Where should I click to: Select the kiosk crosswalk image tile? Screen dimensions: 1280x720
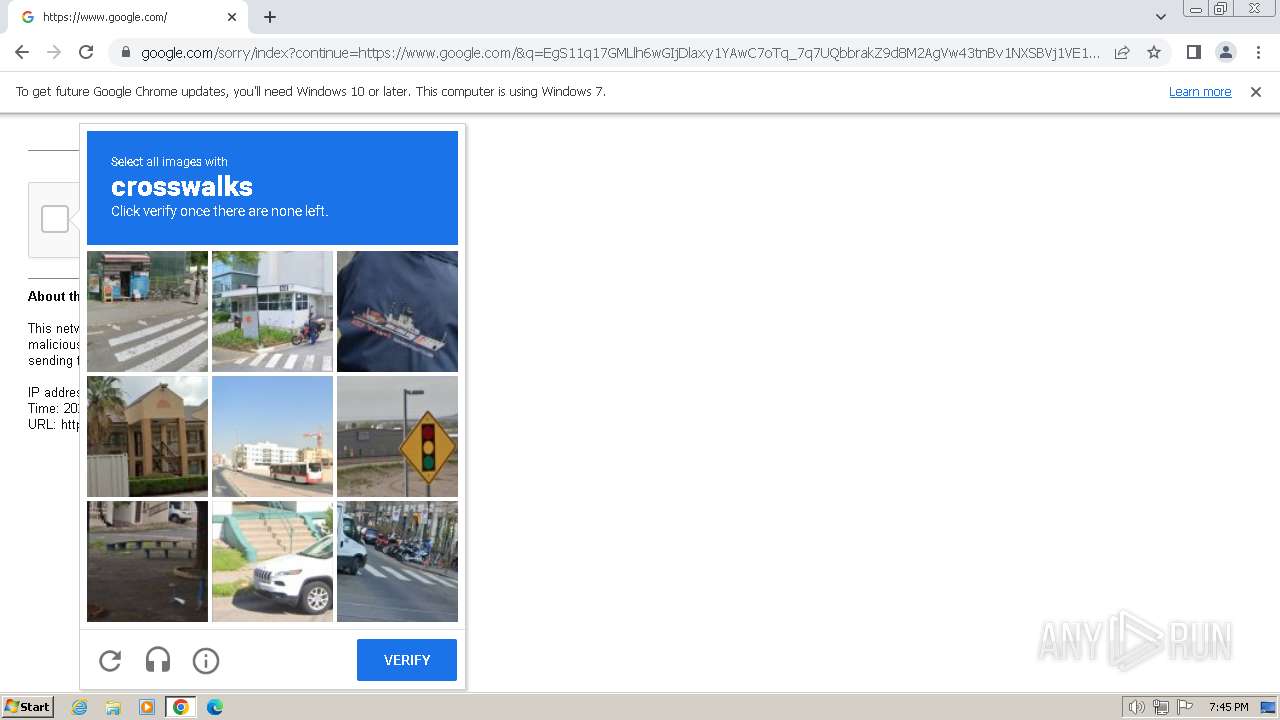click(147, 311)
